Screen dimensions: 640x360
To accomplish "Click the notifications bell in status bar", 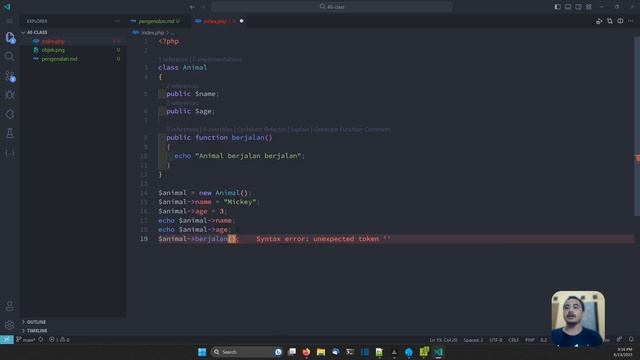I will [x=631, y=340].
